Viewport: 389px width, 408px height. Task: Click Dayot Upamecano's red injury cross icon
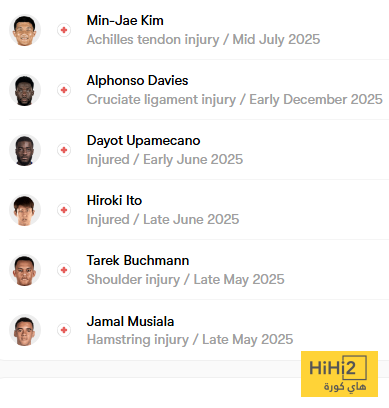(64, 150)
